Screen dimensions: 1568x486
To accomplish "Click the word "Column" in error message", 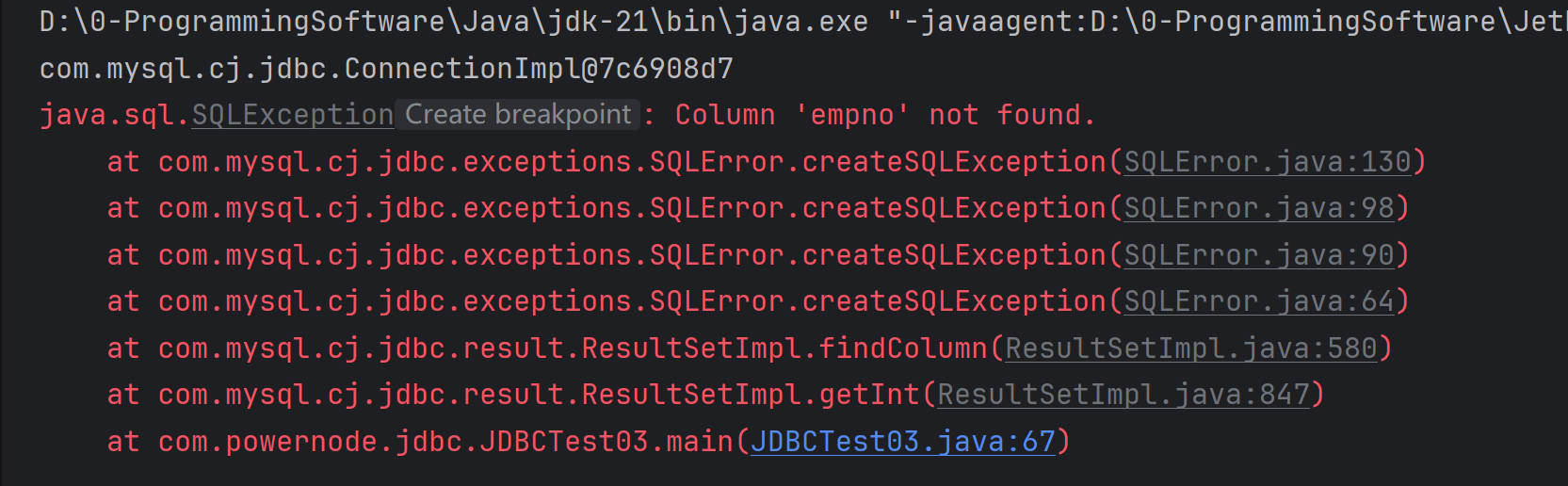I will click(x=725, y=115).
